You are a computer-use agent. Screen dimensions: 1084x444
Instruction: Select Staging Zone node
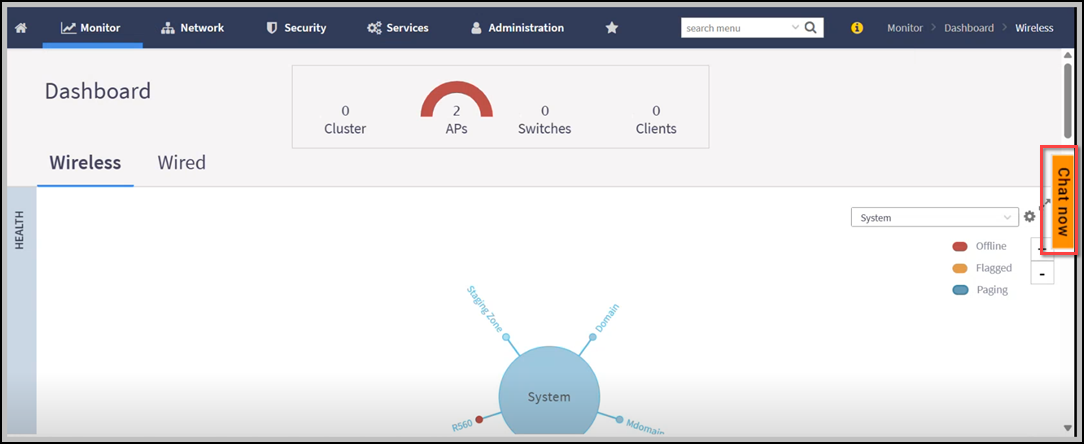click(x=506, y=337)
